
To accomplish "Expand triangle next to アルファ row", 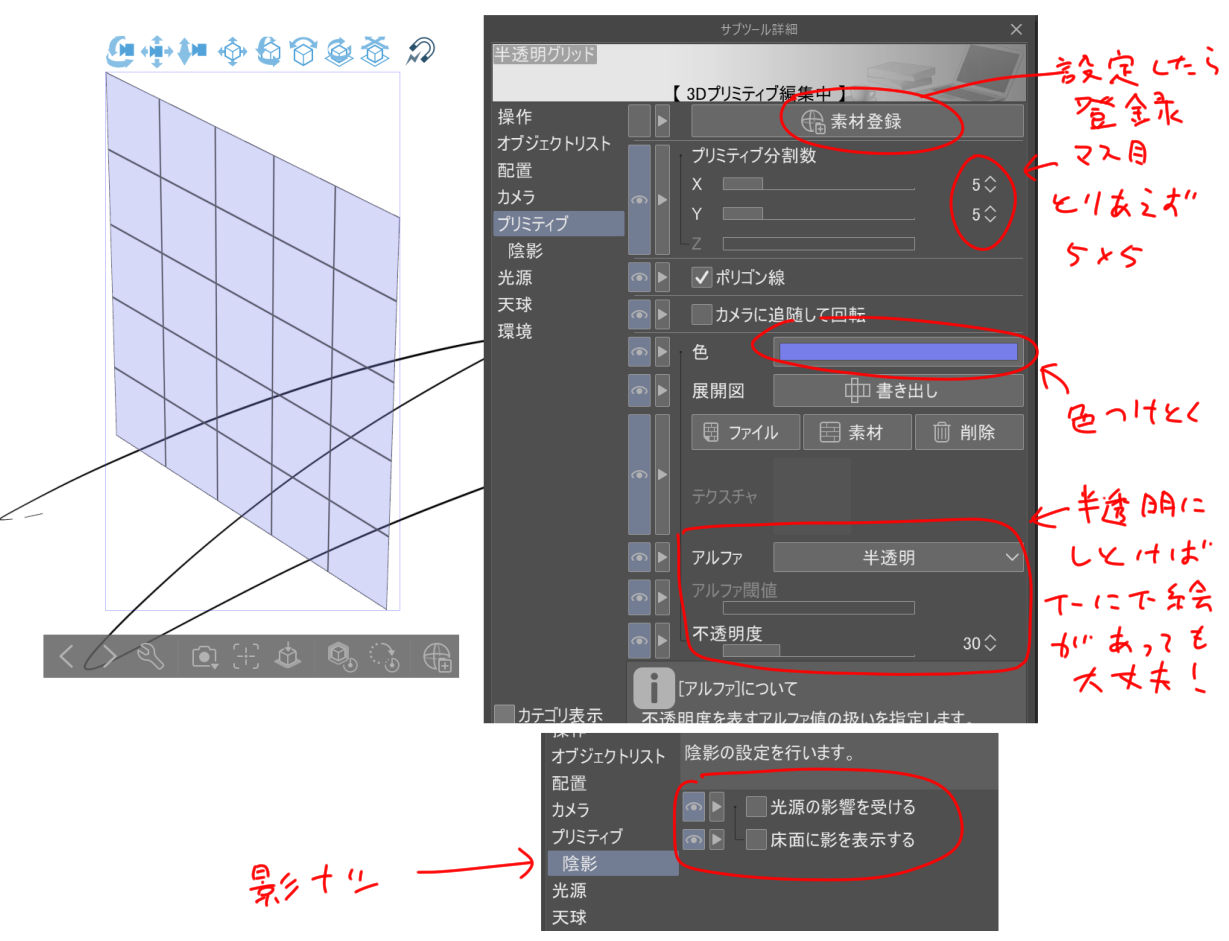I will pyautogui.click(x=662, y=558).
